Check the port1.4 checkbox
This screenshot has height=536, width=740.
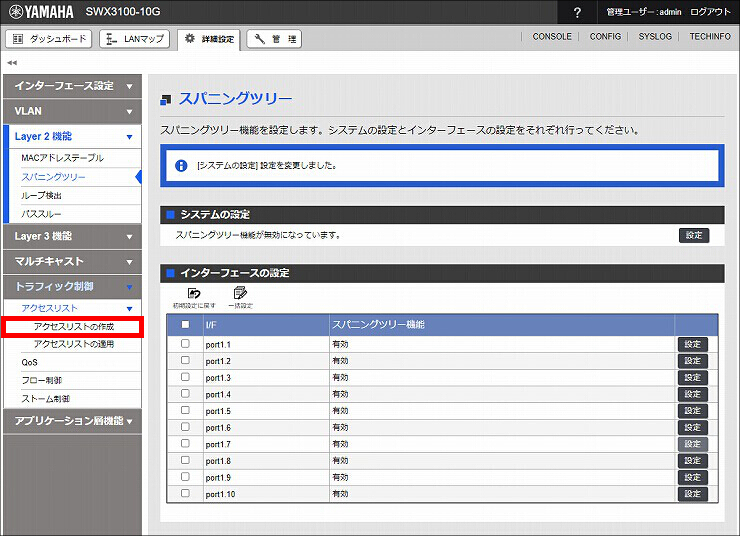coord(185,393)
